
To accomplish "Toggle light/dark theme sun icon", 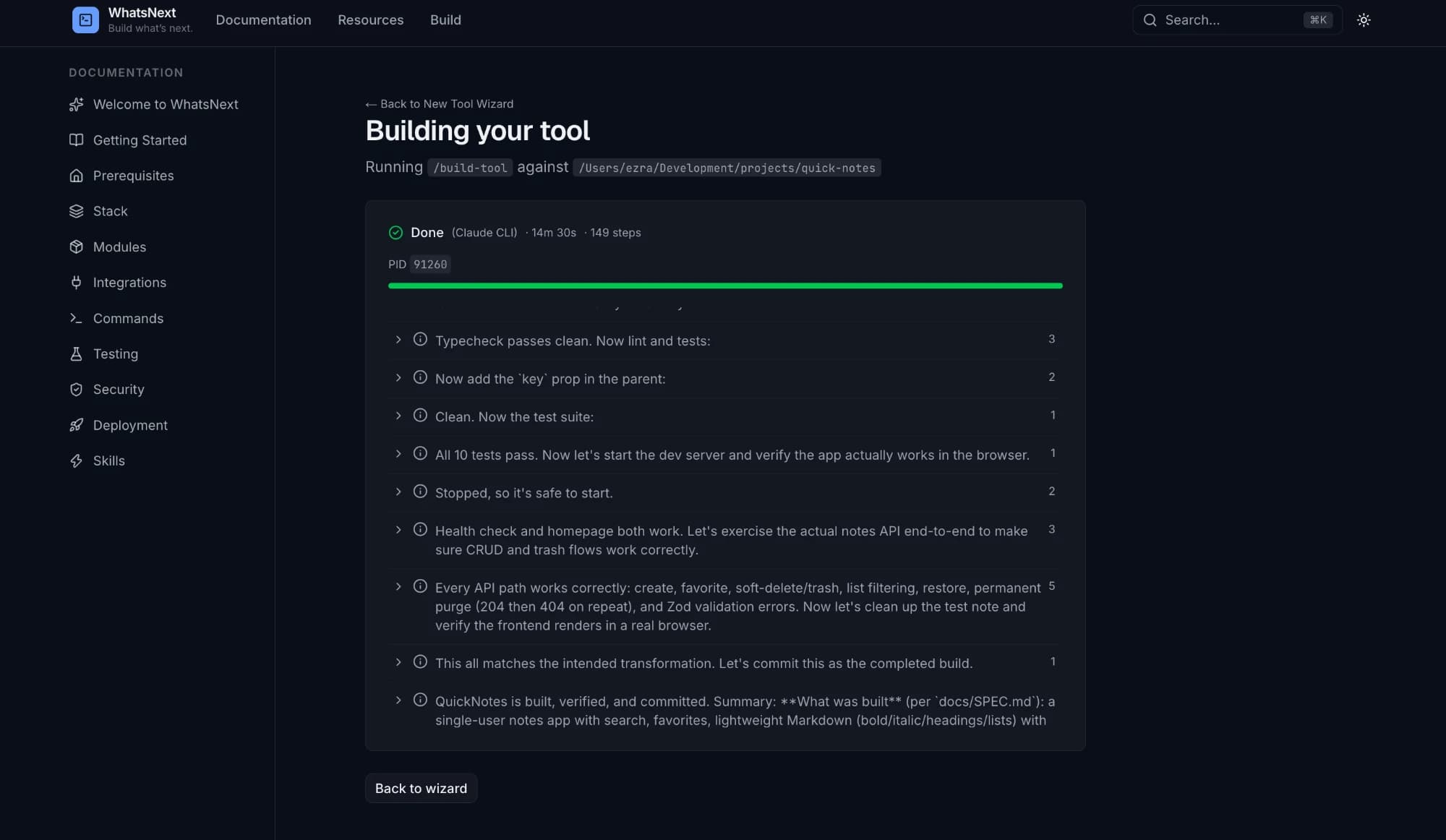I will (x=1364, y=20).
